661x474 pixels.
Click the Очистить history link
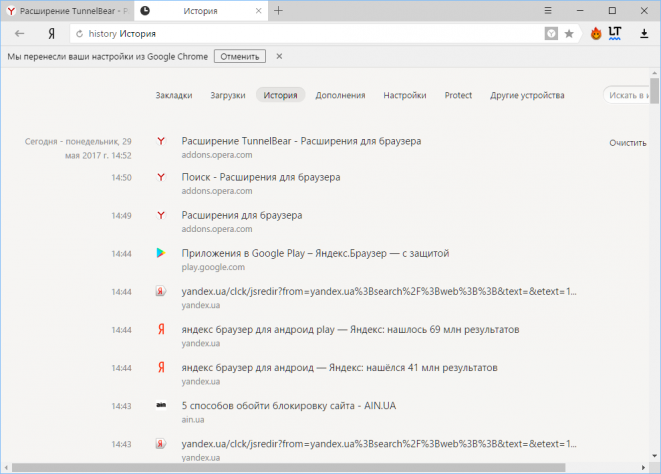[628, 143]
